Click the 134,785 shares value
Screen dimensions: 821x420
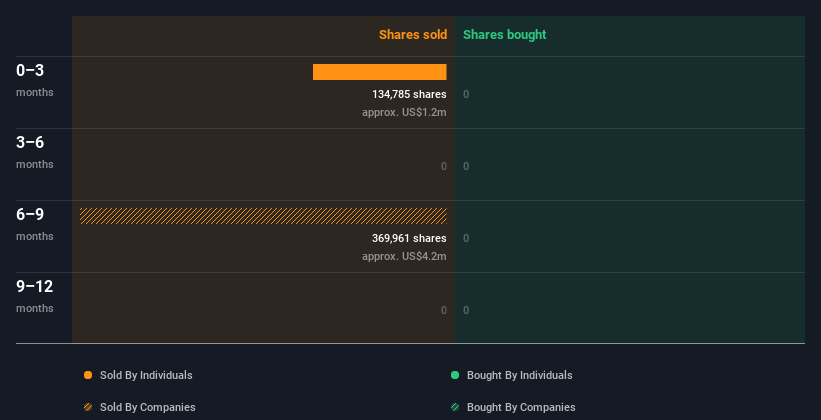(409, 94)
